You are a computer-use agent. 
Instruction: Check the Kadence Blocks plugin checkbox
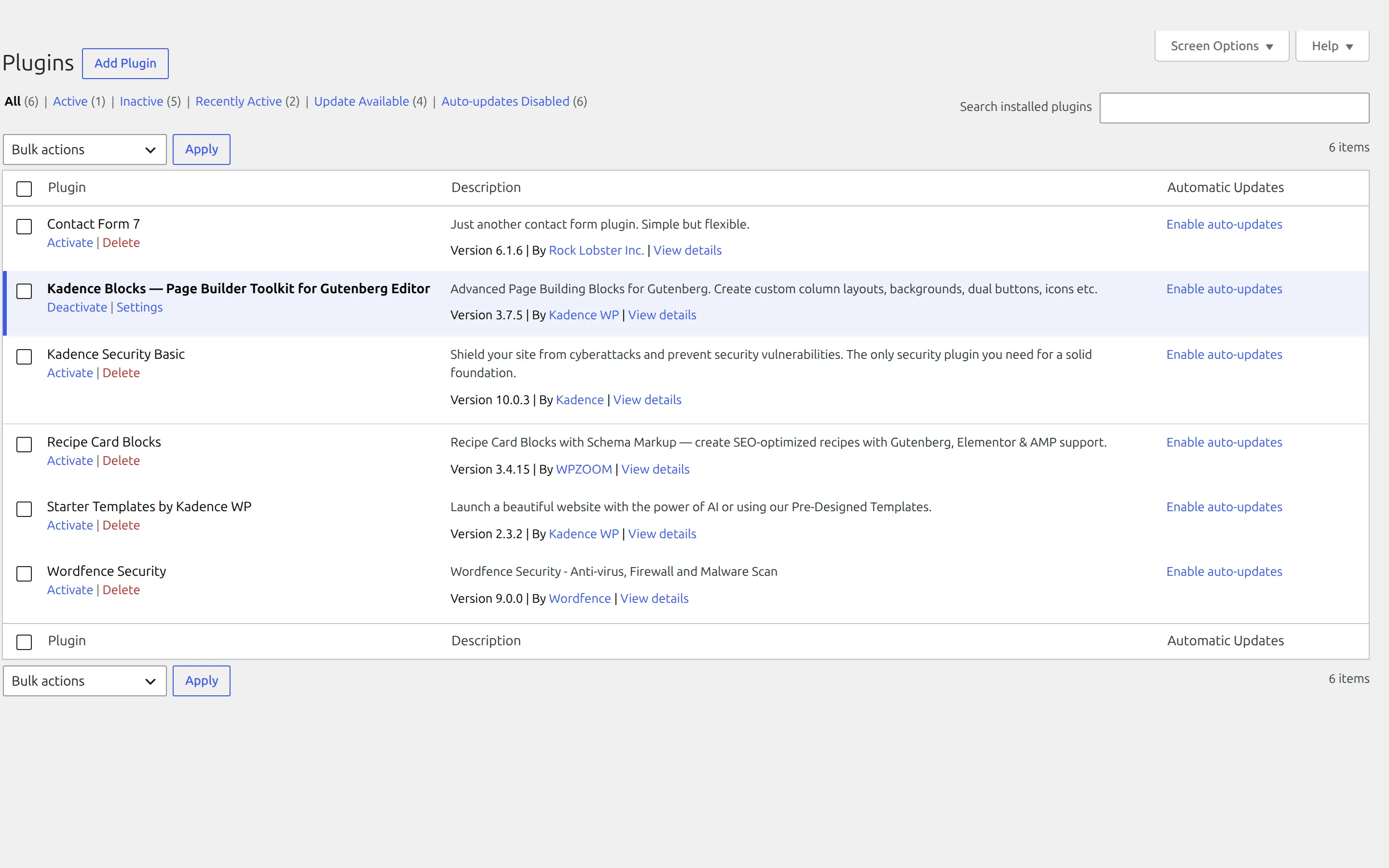click(24, 291)
